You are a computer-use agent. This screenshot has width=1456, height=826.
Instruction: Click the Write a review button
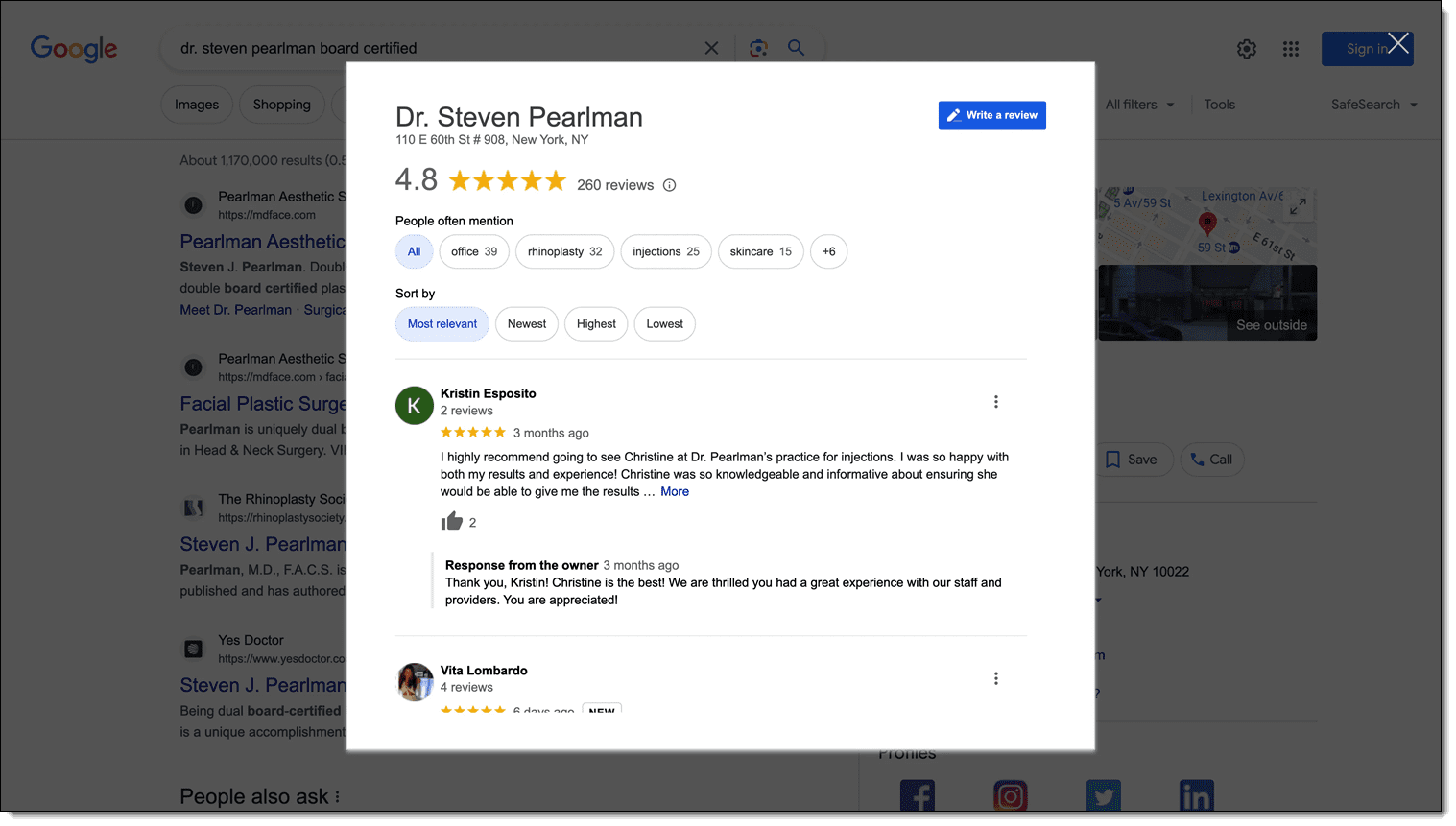(991, 115)
